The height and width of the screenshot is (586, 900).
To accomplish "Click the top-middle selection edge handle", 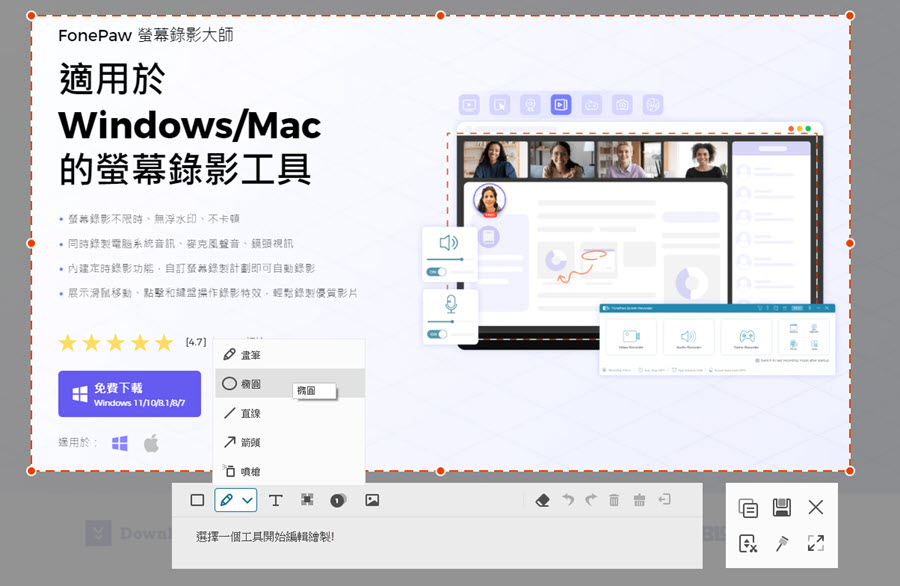I will [x=440, y=15].
